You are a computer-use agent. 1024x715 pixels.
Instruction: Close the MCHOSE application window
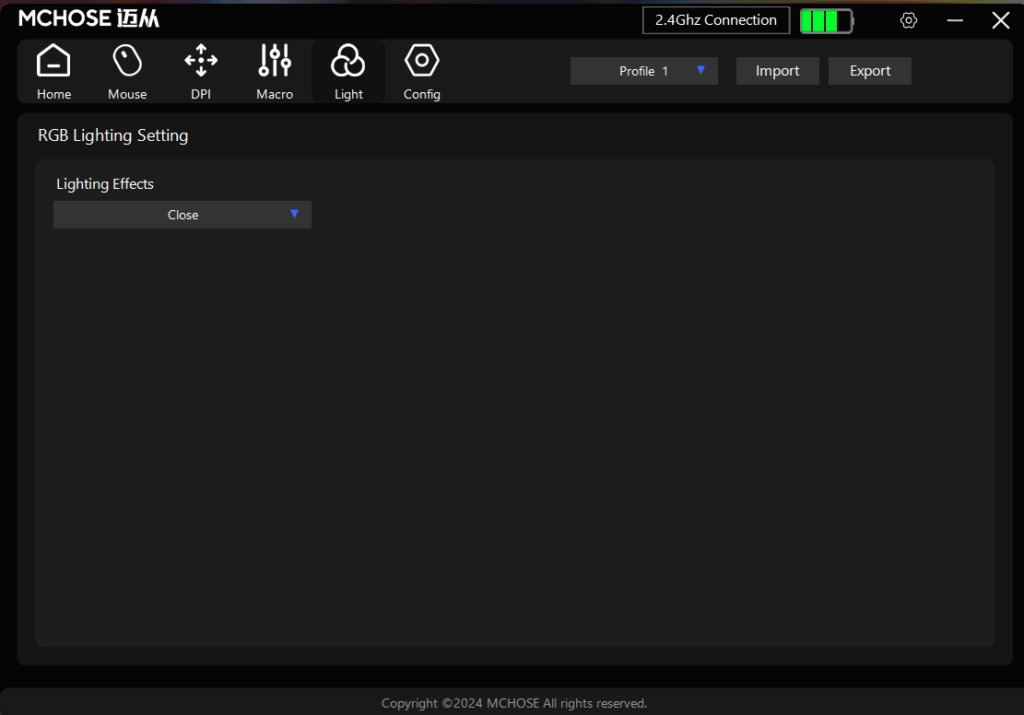(1000, 21)
